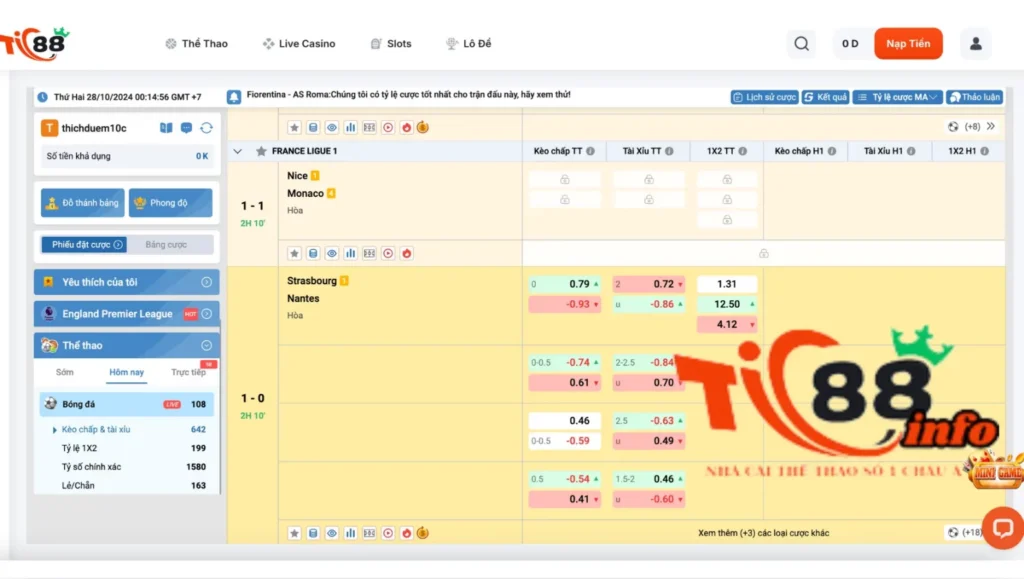1024x579 pixels.
Task: Pick Strasbourg handicap odds 0.79
Action: [x=564, y=284]
